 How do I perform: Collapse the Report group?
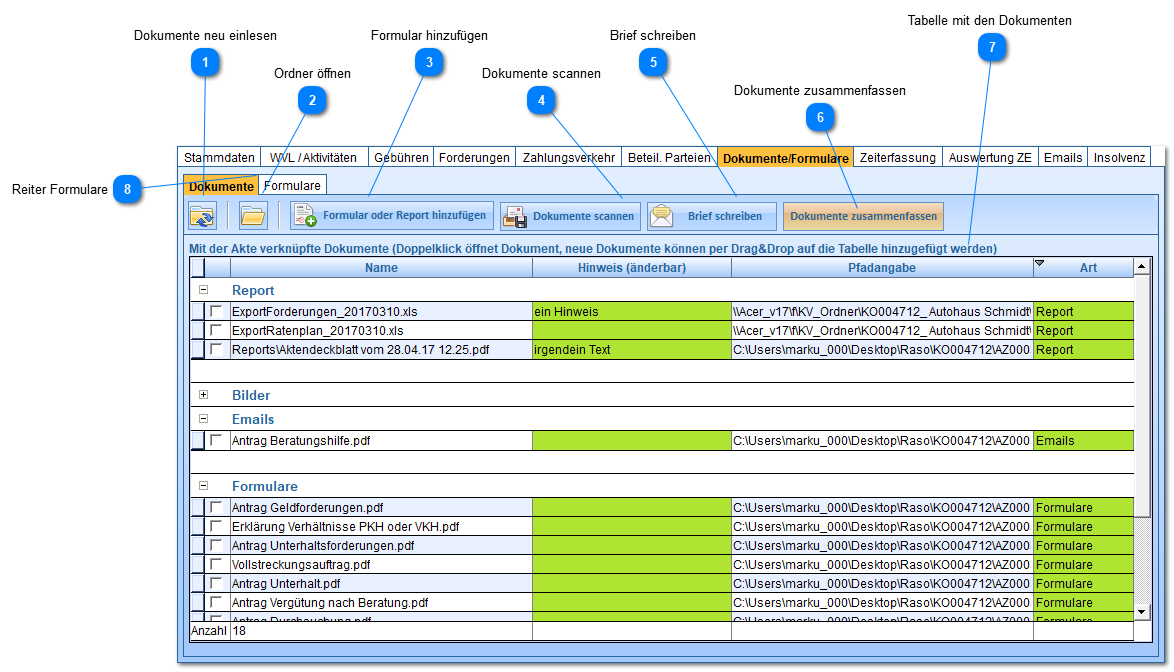pyautogui.click(x=204, y=290)
